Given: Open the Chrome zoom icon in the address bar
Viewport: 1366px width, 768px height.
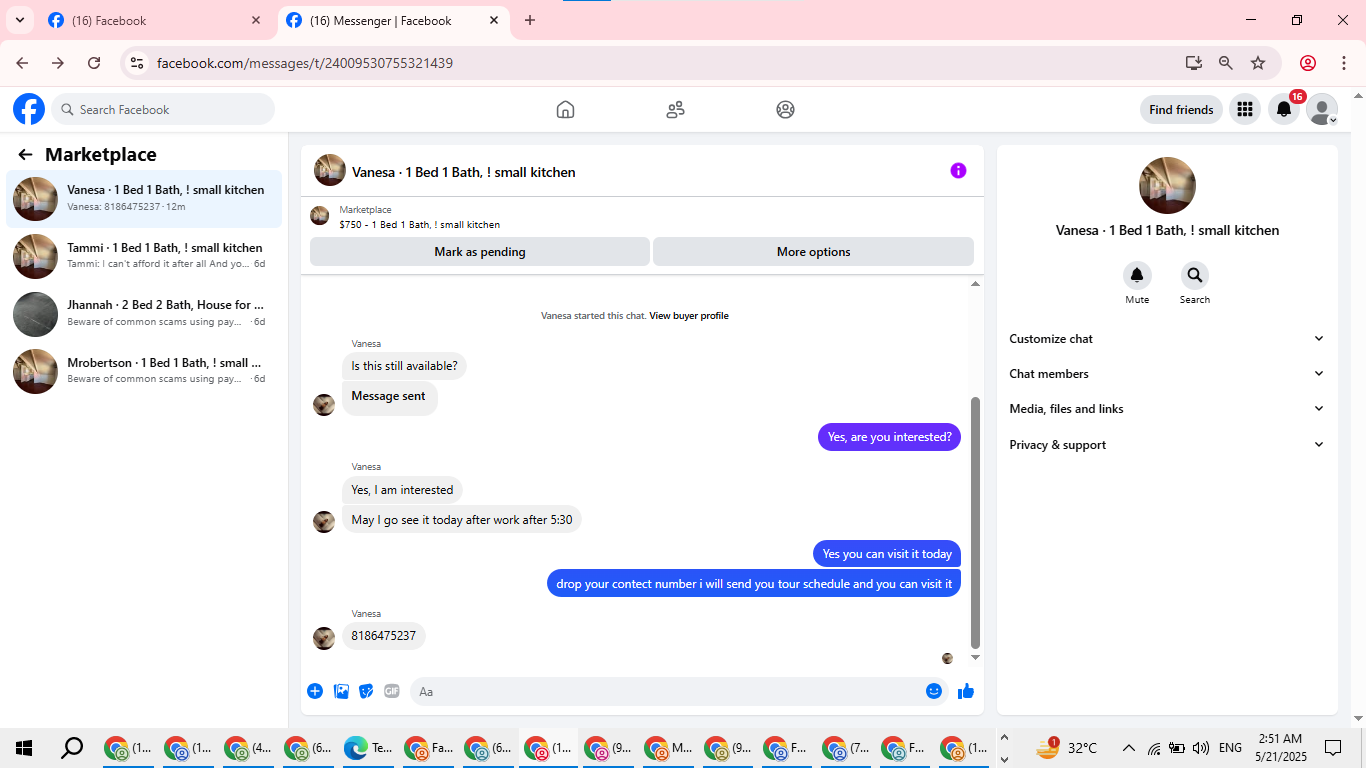Looking at the screenshot, I should pyautogui.click(x=1226, y=63).
